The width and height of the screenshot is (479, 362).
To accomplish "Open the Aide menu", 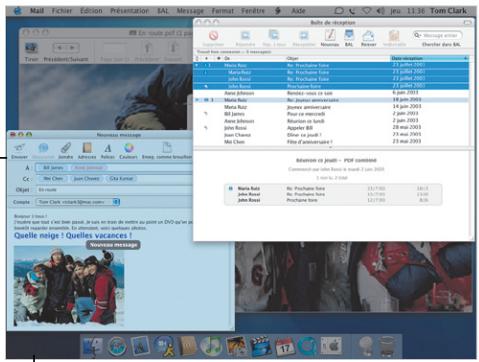I will tap(298, 11).
